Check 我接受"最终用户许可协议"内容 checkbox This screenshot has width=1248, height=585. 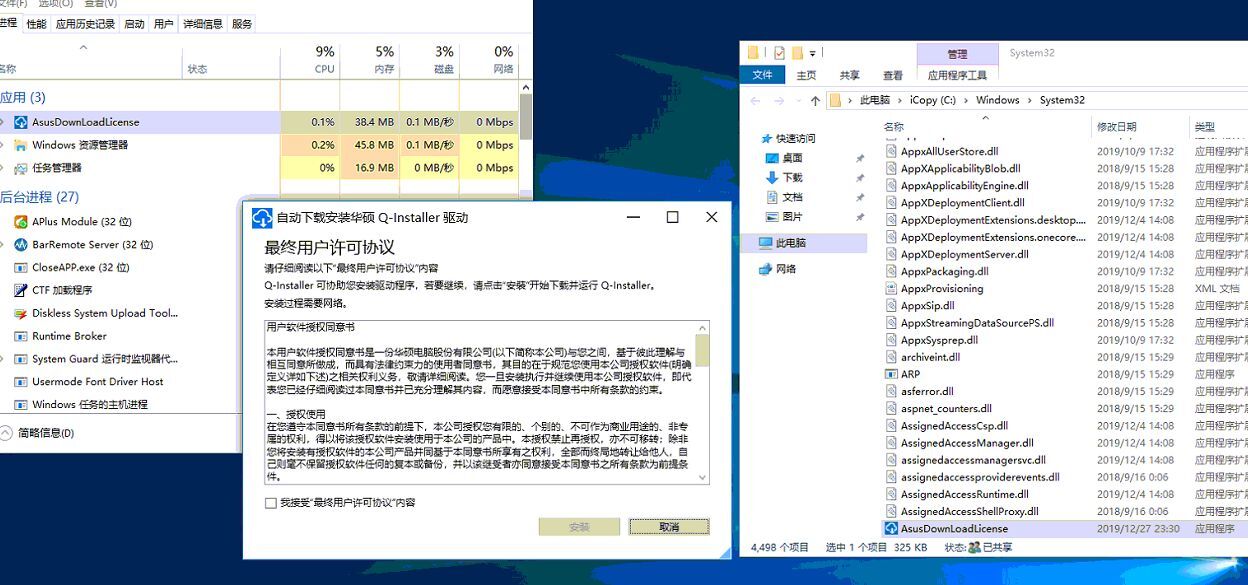271,503
